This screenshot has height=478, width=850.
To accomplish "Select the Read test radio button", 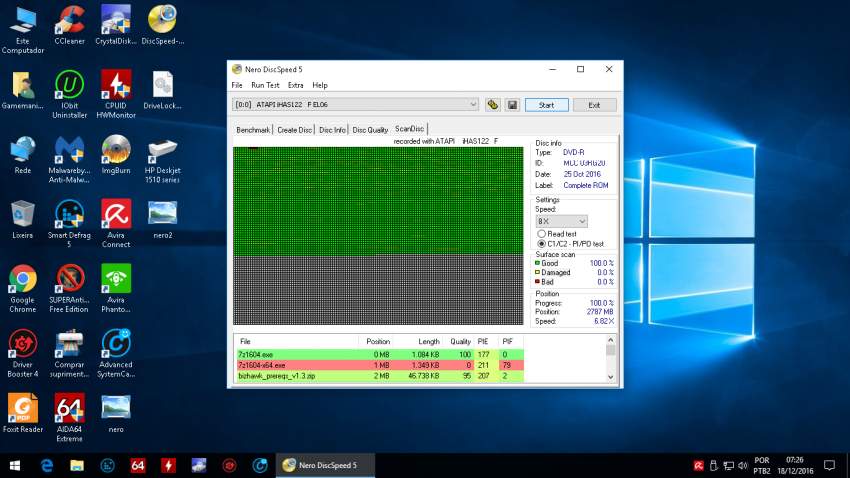I will (x=541, y=234).
